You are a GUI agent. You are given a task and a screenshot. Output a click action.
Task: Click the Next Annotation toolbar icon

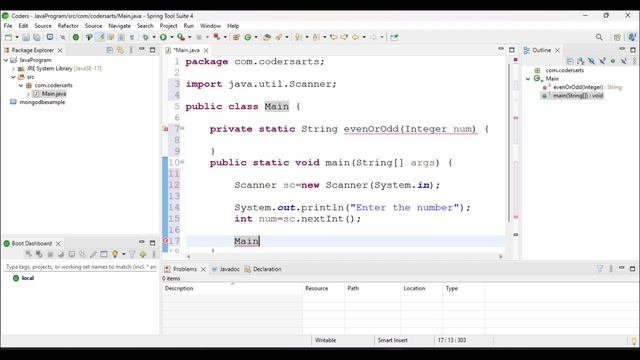(x=298, y=37)
